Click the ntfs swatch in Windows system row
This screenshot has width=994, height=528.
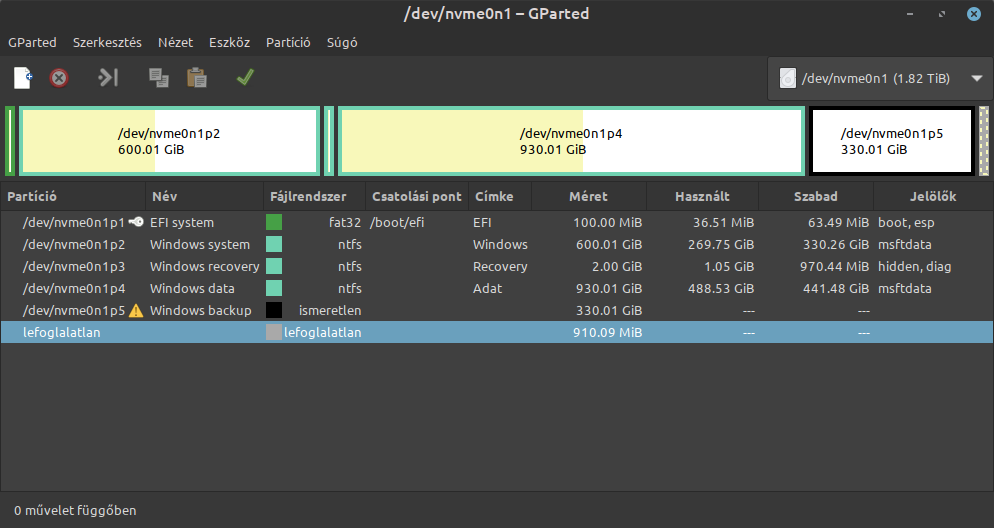pyautogui.click(x=274, y=245)
